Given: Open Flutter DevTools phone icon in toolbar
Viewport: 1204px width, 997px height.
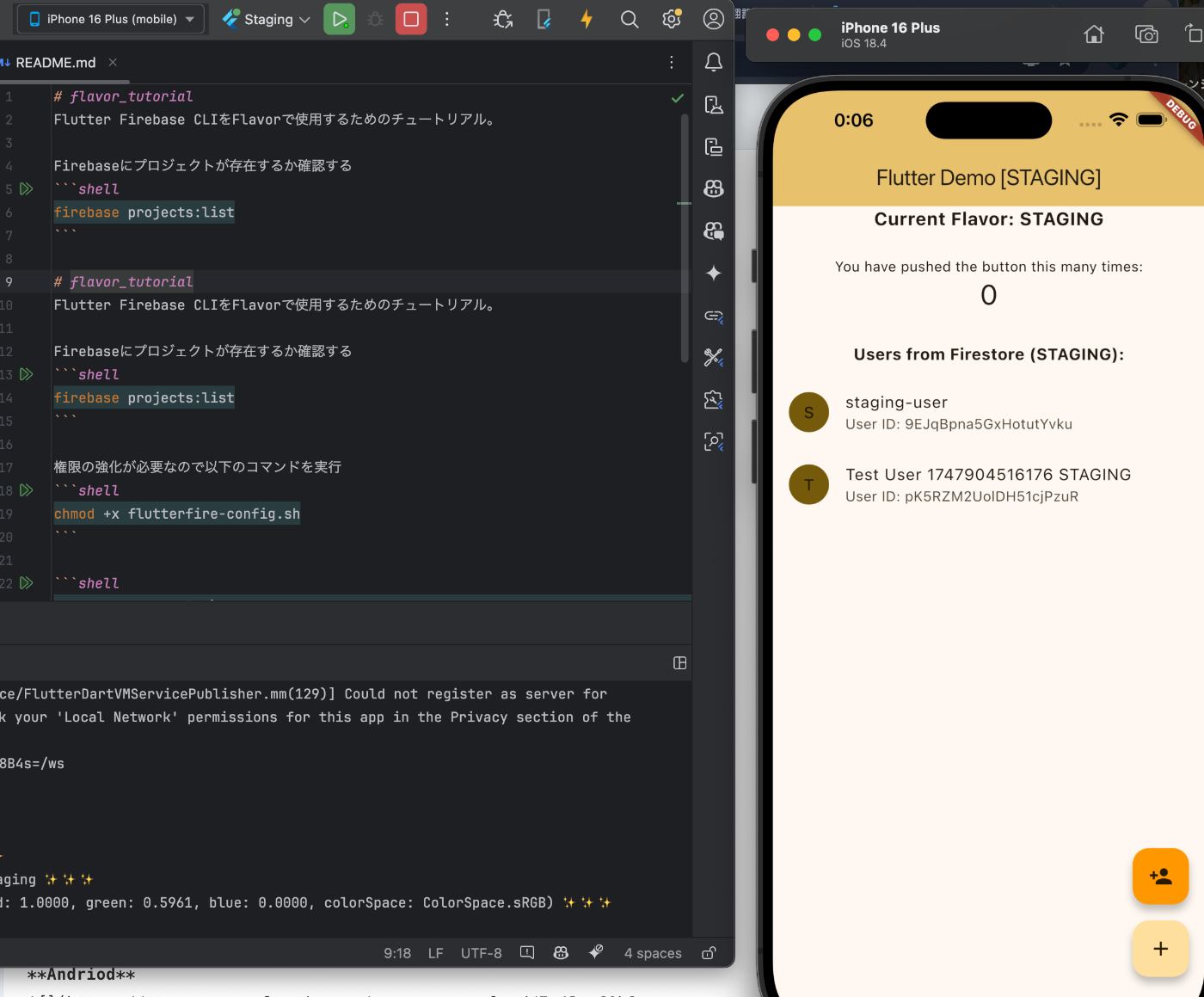Looking at the screenshot, I should tap(544, 19).
